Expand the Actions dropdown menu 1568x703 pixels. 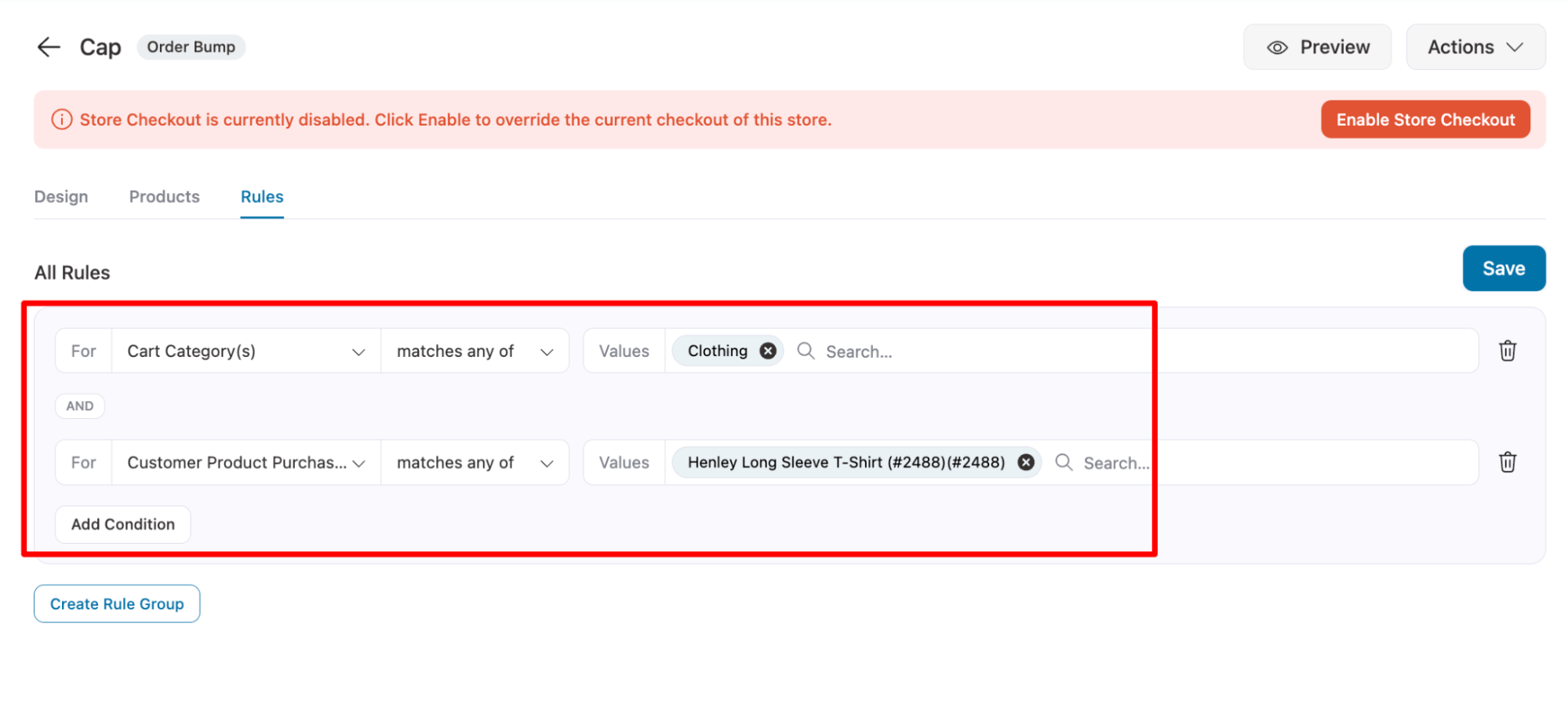(1475, 47)
